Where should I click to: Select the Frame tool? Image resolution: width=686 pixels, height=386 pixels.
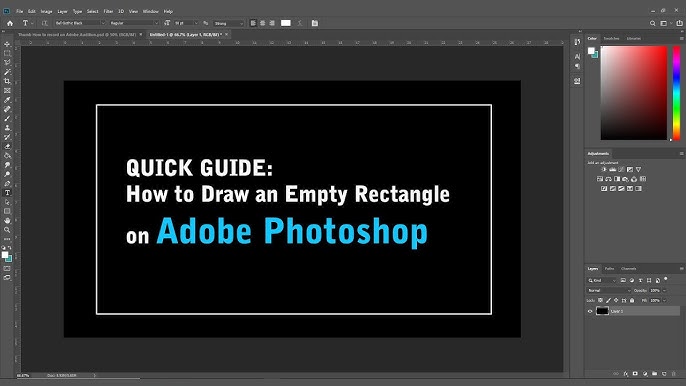point(7,91)
